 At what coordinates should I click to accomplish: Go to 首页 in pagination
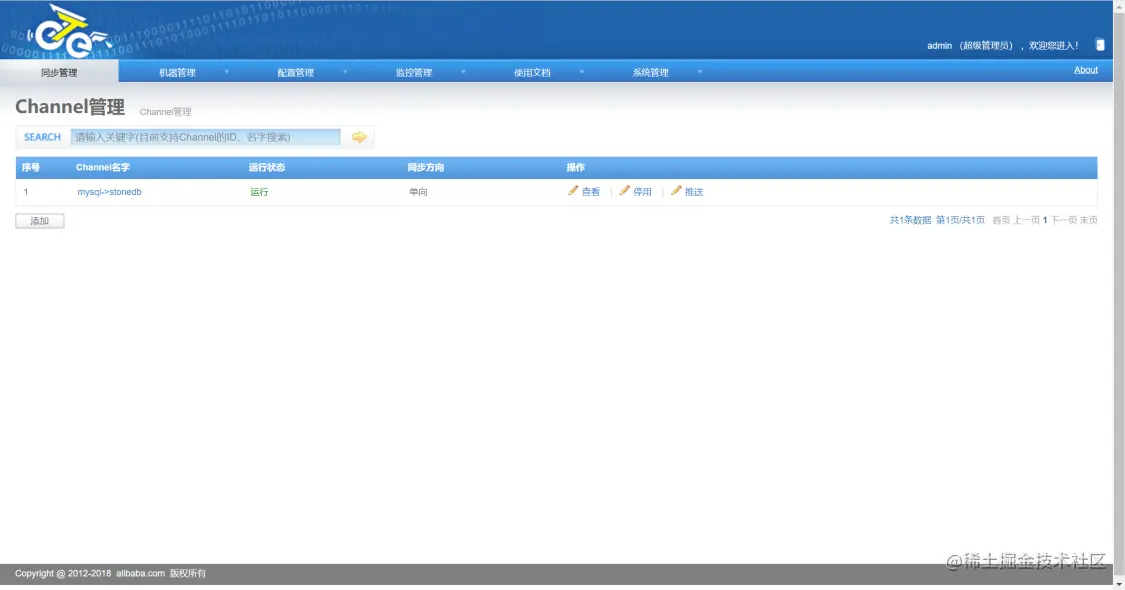click(x=1001, y=220)
